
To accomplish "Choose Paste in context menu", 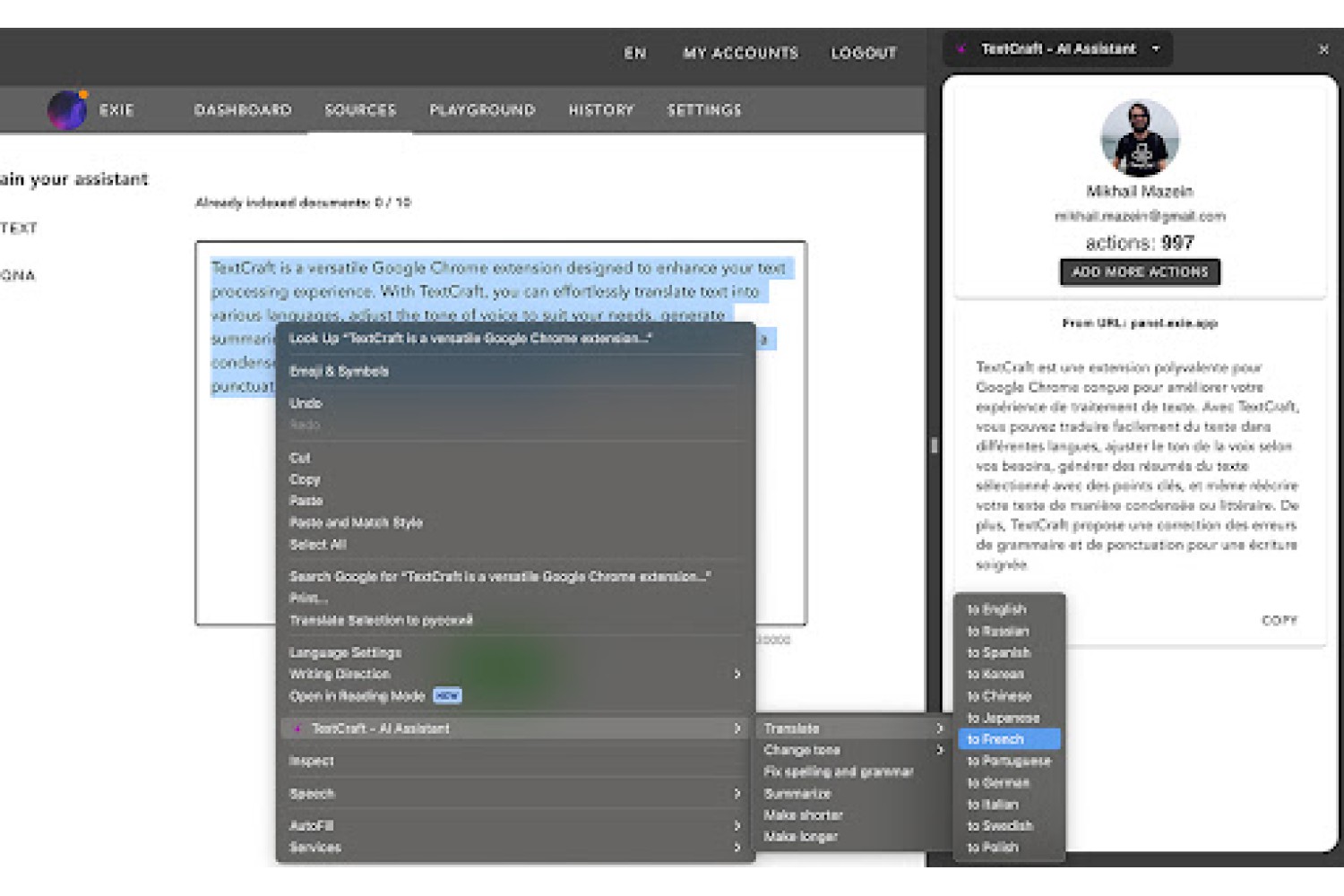I will (516, 501).
